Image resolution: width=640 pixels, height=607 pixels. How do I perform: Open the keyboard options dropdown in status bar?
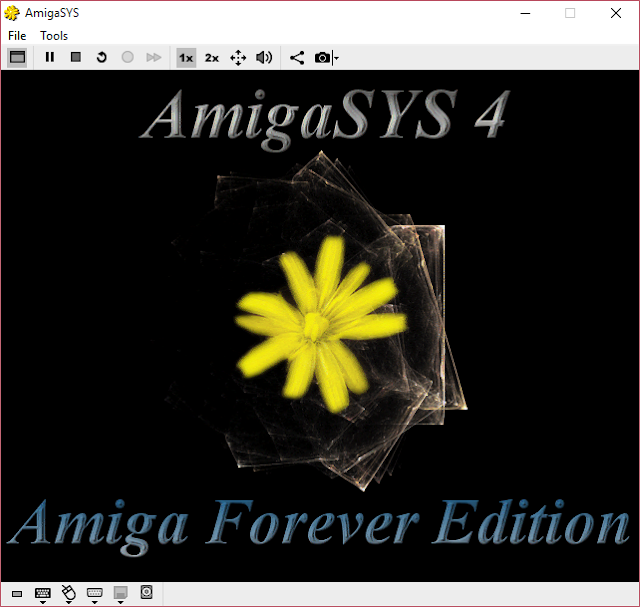pos(42,594)
